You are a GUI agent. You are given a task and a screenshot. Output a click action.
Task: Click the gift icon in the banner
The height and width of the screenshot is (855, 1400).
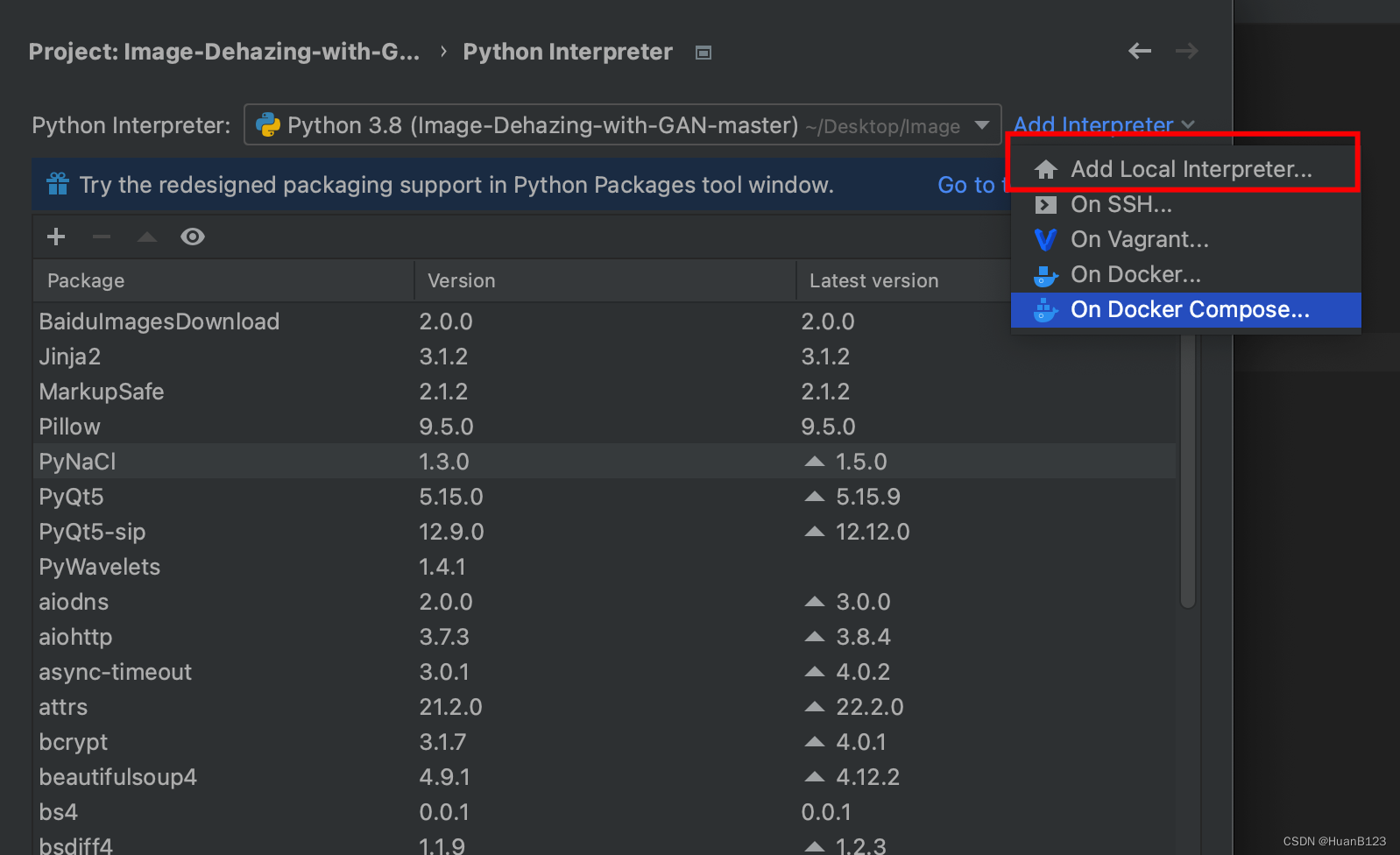[x=58, y=184]
